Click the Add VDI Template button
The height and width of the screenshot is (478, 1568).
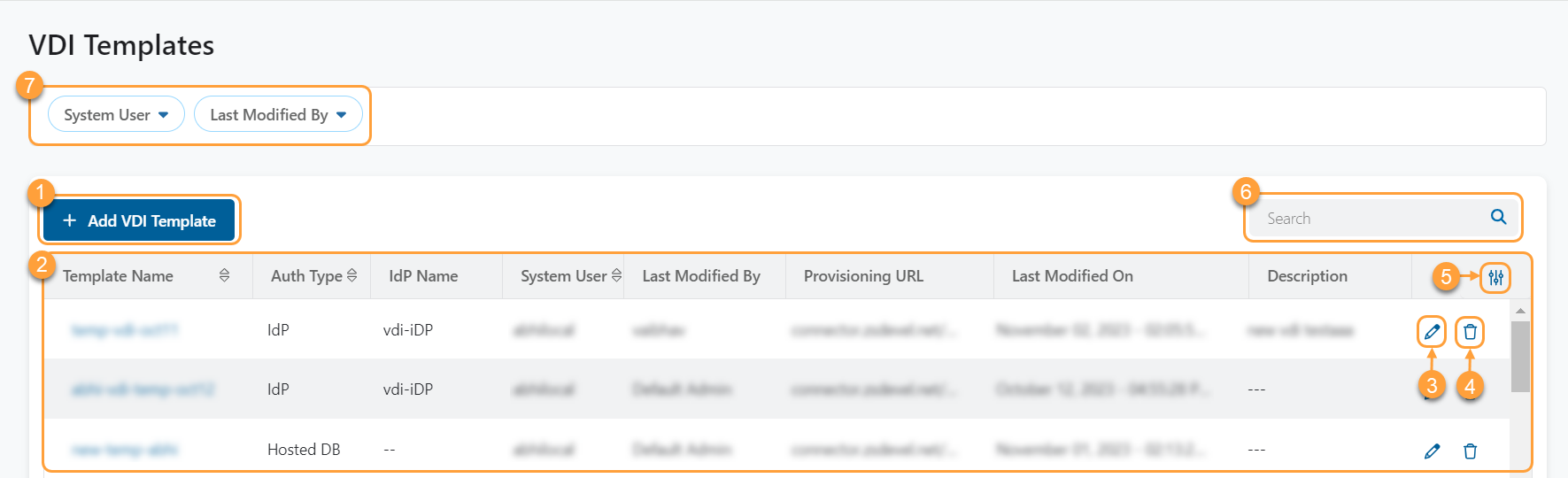coord(139,220)
